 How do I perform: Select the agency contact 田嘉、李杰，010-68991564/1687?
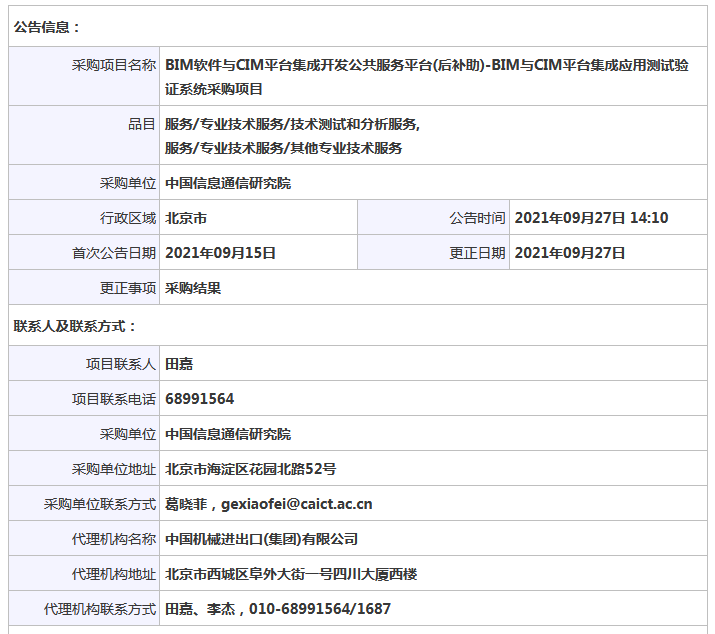pos(278,609)
